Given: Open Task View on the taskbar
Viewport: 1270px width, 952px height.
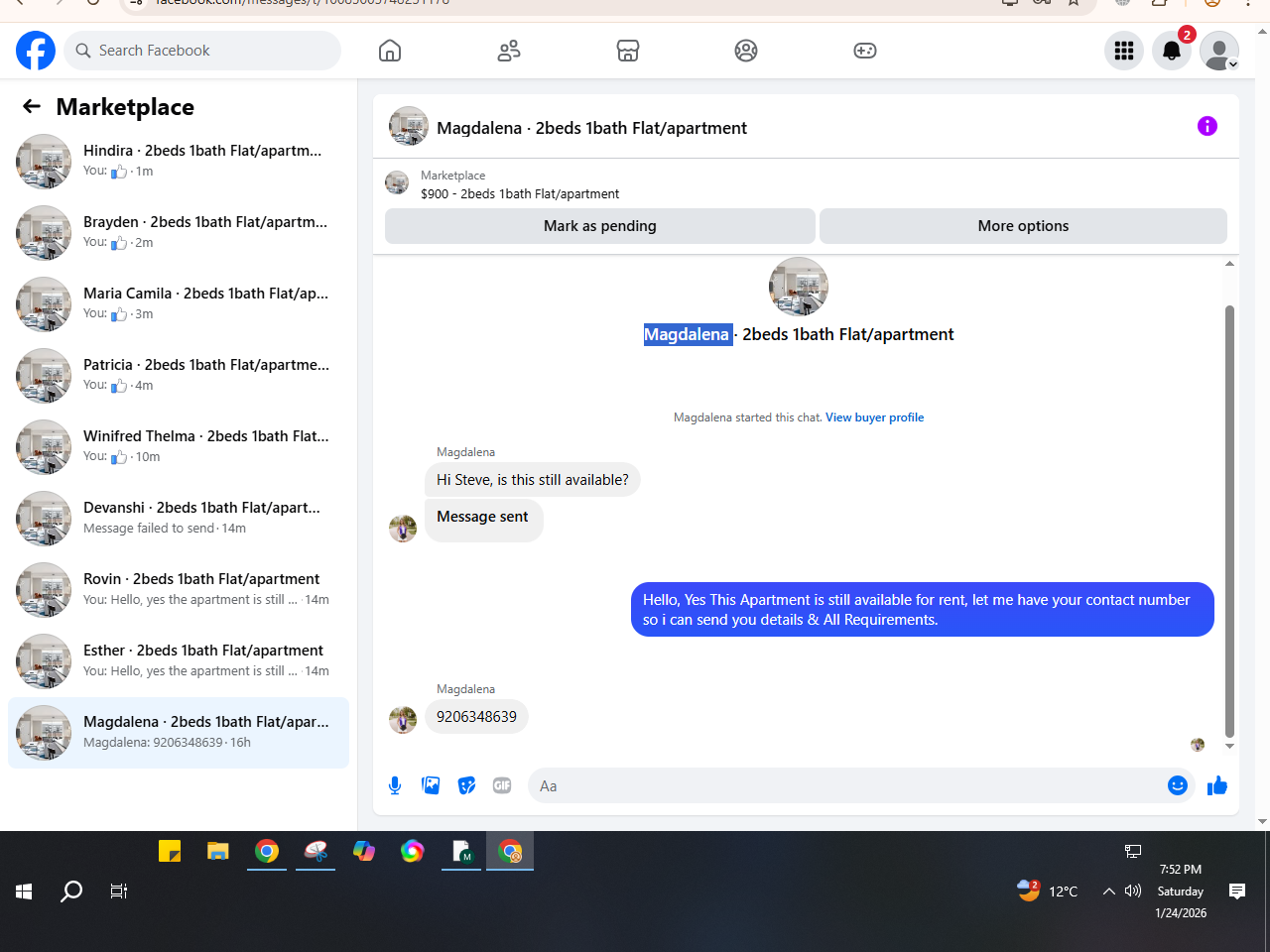Looking at the screenshot, I should (119, 892).
